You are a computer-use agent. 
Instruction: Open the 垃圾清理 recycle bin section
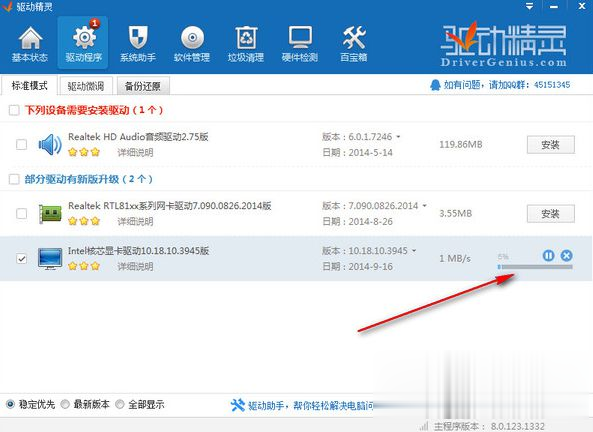point(246,44)
